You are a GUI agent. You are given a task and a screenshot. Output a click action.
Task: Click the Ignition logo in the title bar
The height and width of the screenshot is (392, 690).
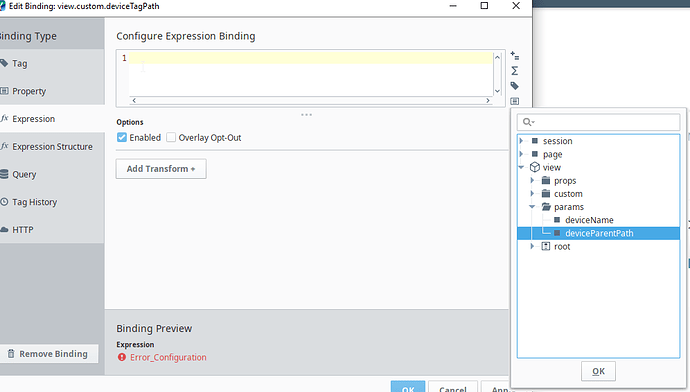[x=2, y=6]
